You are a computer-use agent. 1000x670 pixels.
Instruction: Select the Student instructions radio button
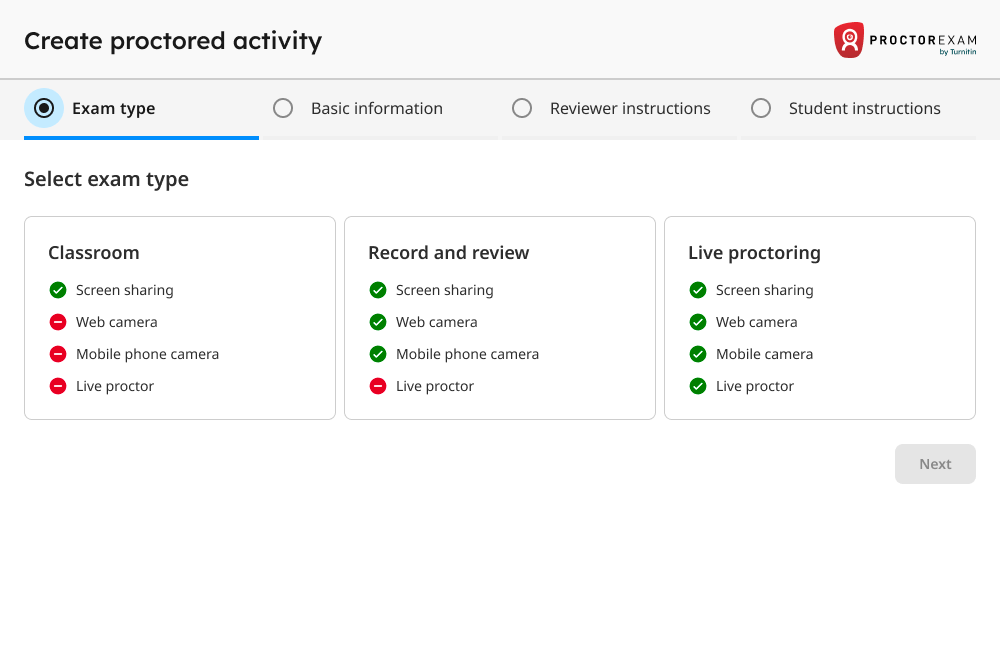tap(761, 107)
